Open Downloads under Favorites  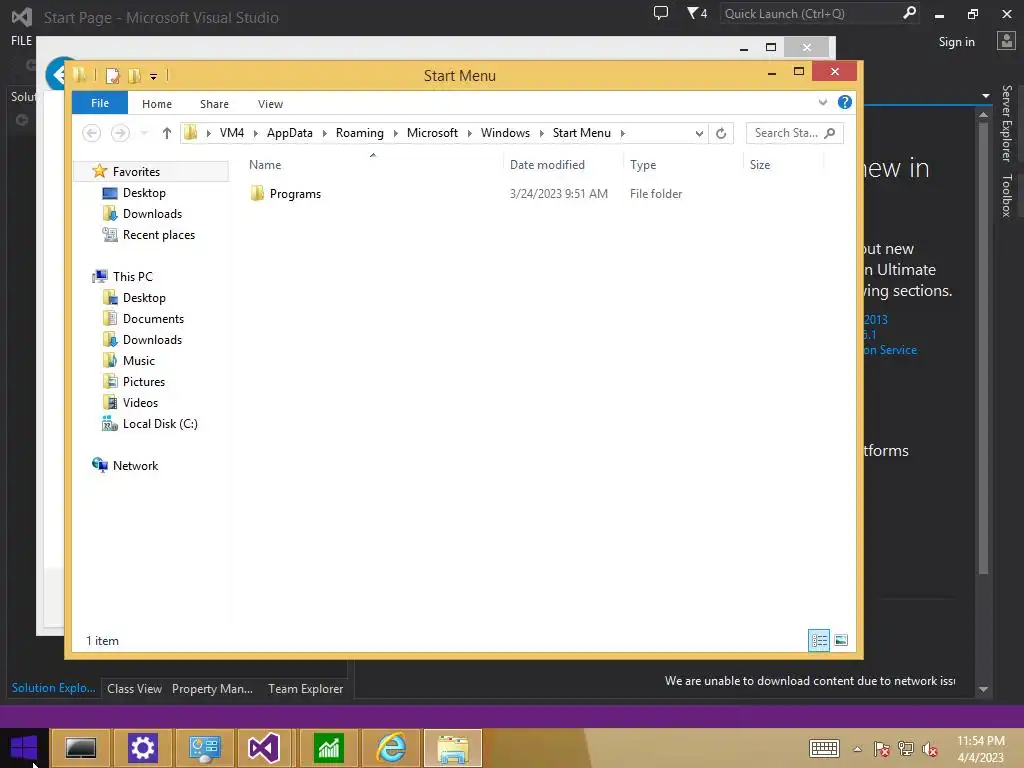[x=152, y=214]
